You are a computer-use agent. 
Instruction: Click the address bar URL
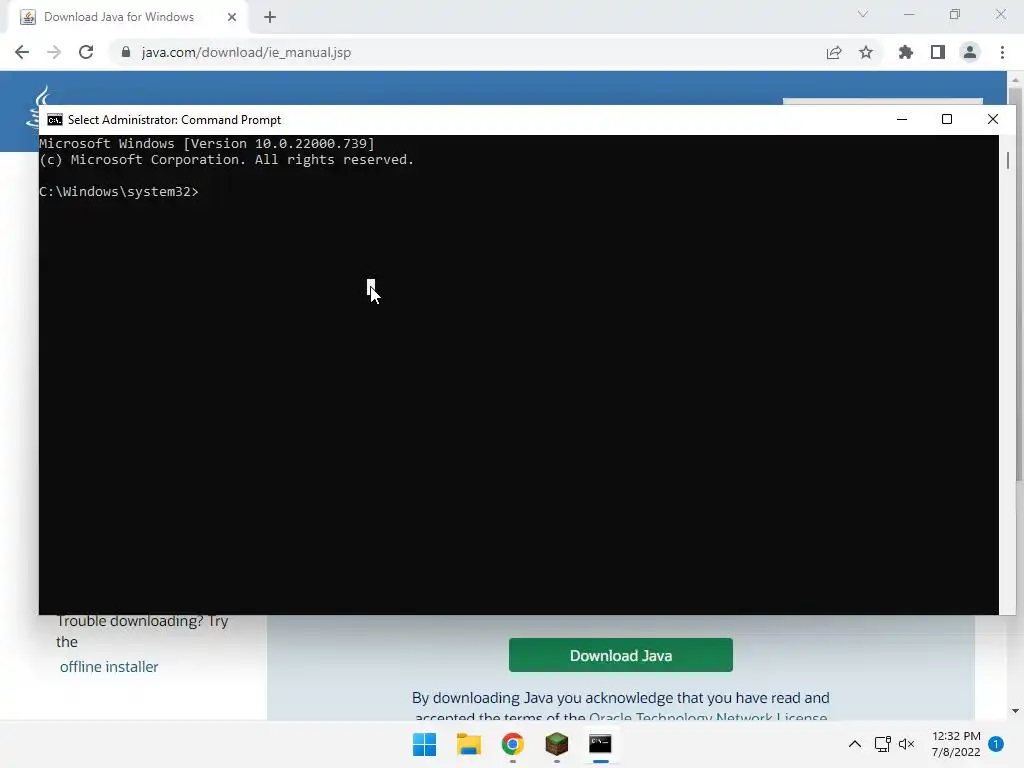[246, 52]
